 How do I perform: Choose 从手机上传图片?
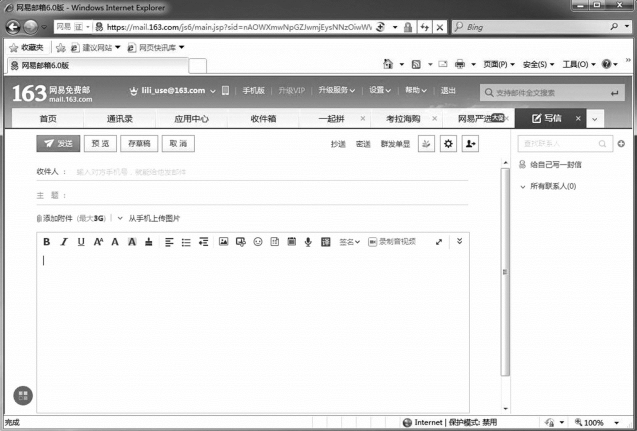pos(154,219)
